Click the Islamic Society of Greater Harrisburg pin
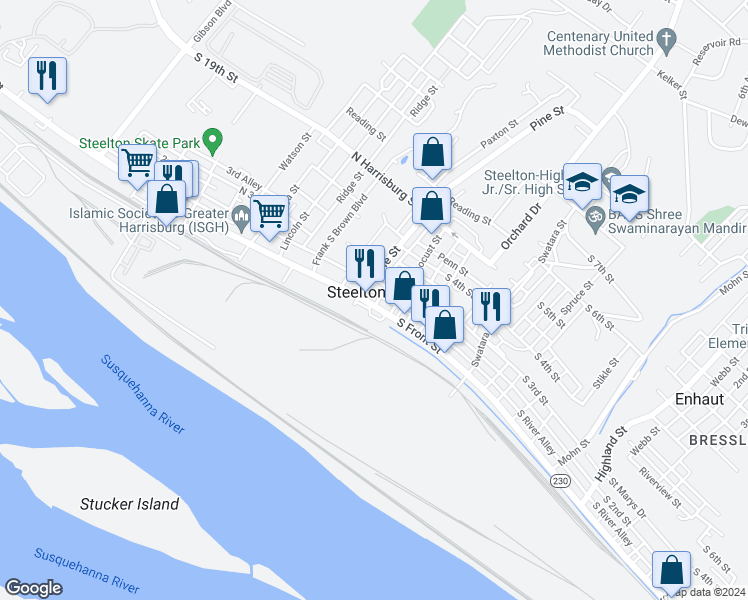This screenshot has width=748, height=600. (x=241, y=219)
